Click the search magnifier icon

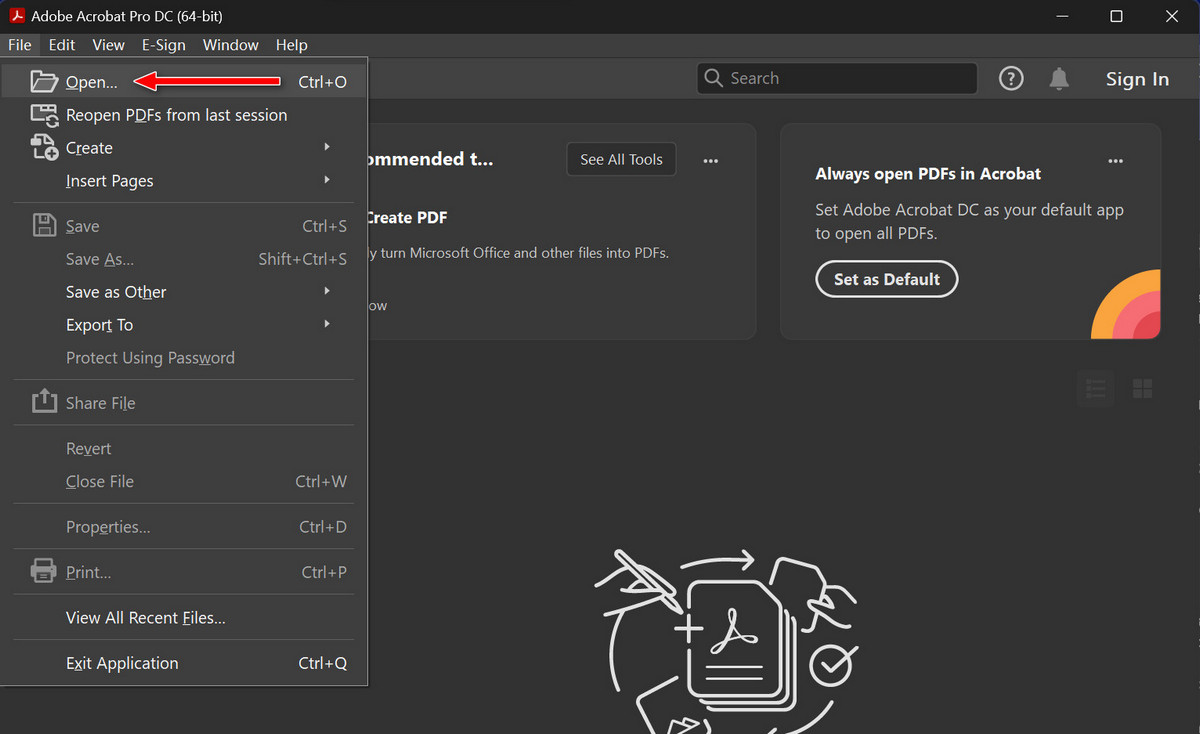click(713, 77)
